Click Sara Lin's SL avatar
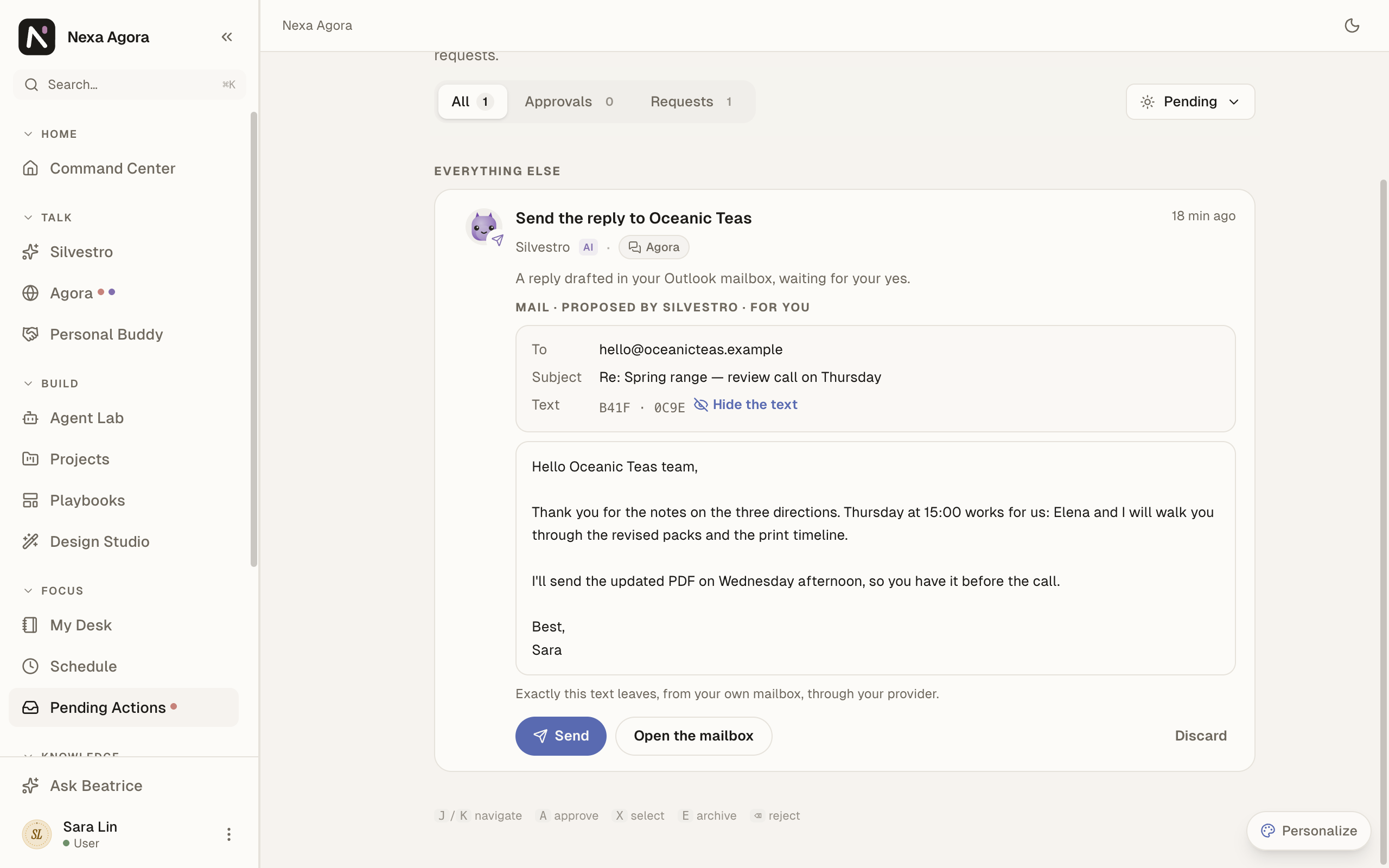This screenshot has width=1389, height=868. [x=37, y=834]
